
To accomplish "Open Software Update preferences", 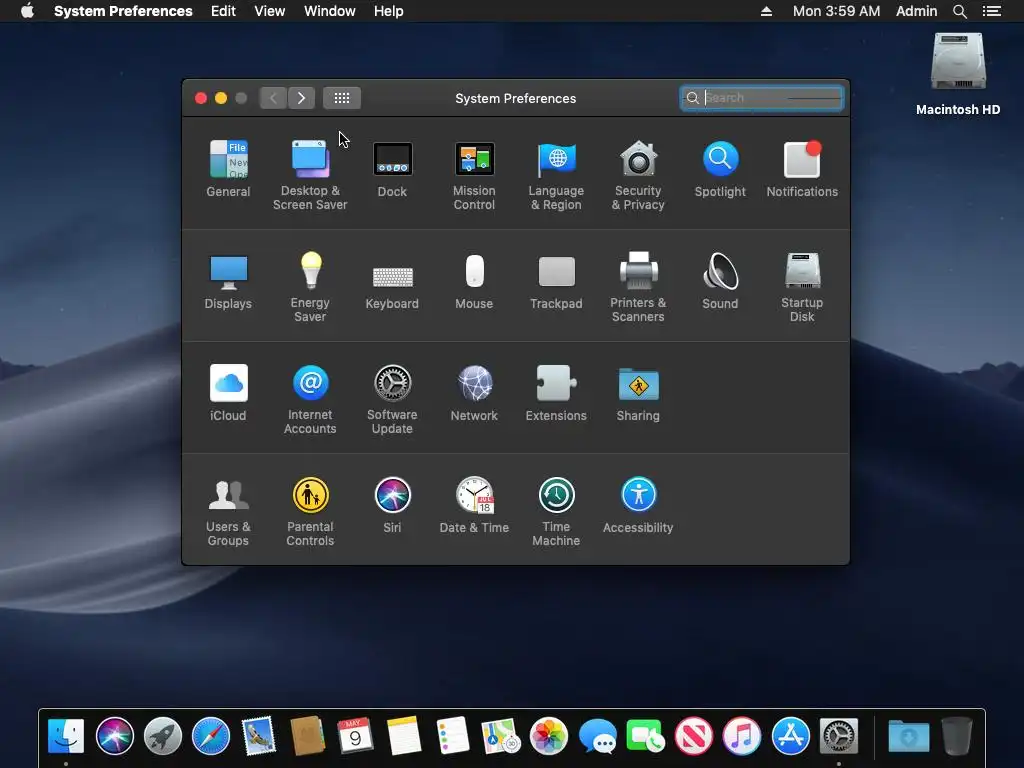I will 392,399.
